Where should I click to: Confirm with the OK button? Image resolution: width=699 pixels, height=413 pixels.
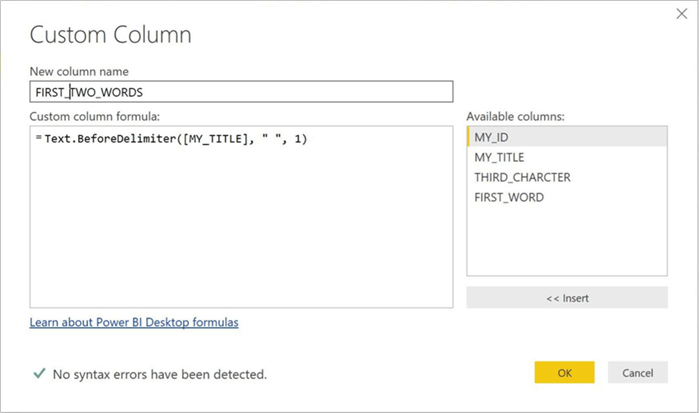pos(564,373)
